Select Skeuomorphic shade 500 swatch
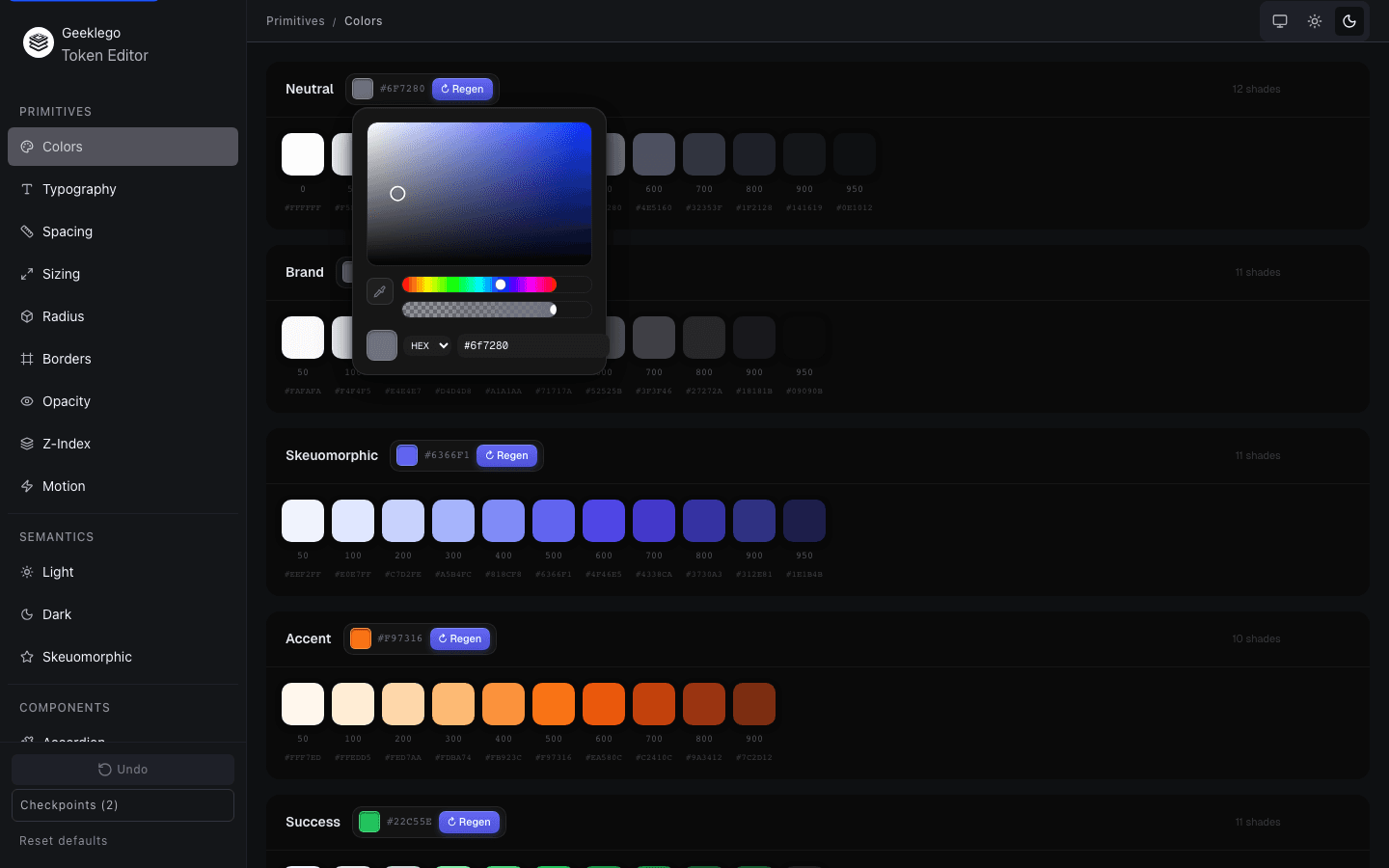Viewport: 1389px width, 868px height. pos(554,521)
